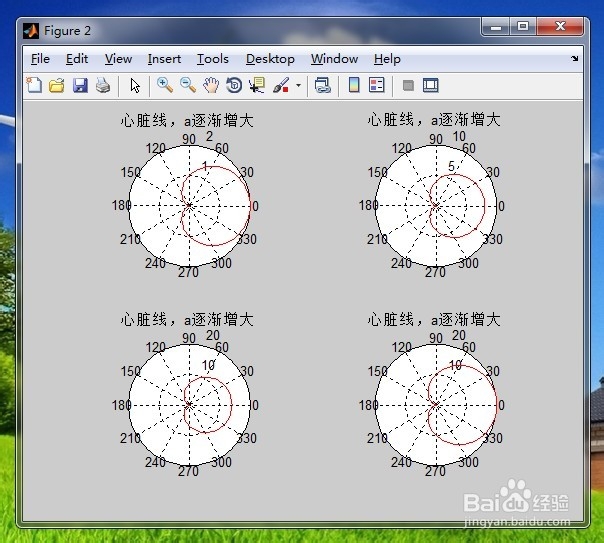Screen dimensions: 604x543
Task: Insert a colorbar using toolbar icon
Action: pyautogui.click(x=354, y=85)
